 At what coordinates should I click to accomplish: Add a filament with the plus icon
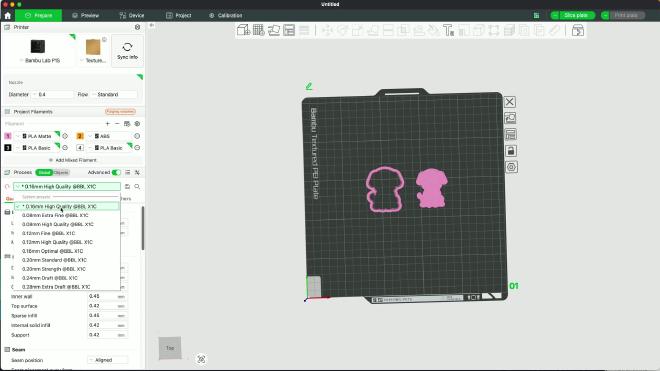(x=107, y=124)
